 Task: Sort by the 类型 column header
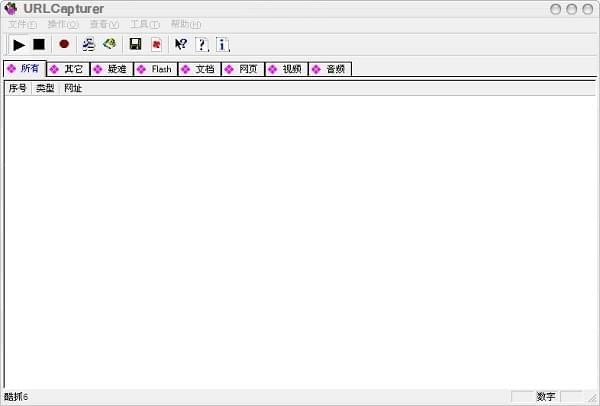point(45,88)
